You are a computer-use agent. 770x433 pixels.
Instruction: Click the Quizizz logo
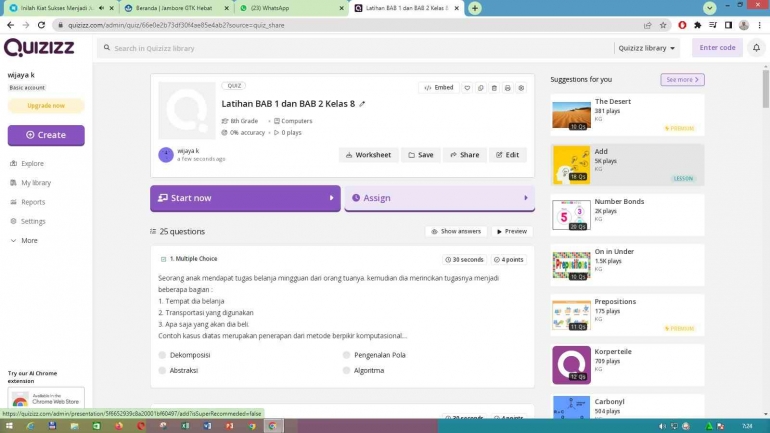(x=39, y=48)
